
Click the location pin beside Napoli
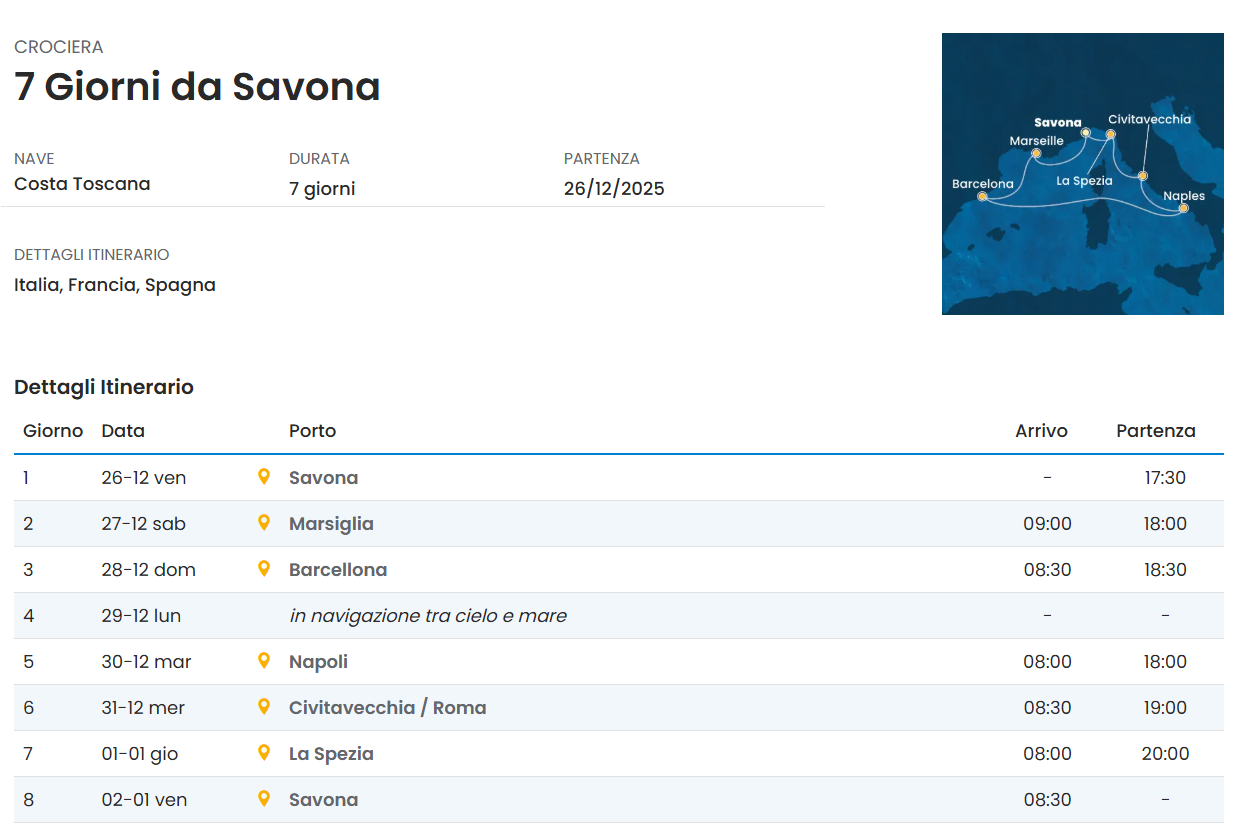click(x=264, y=660)
